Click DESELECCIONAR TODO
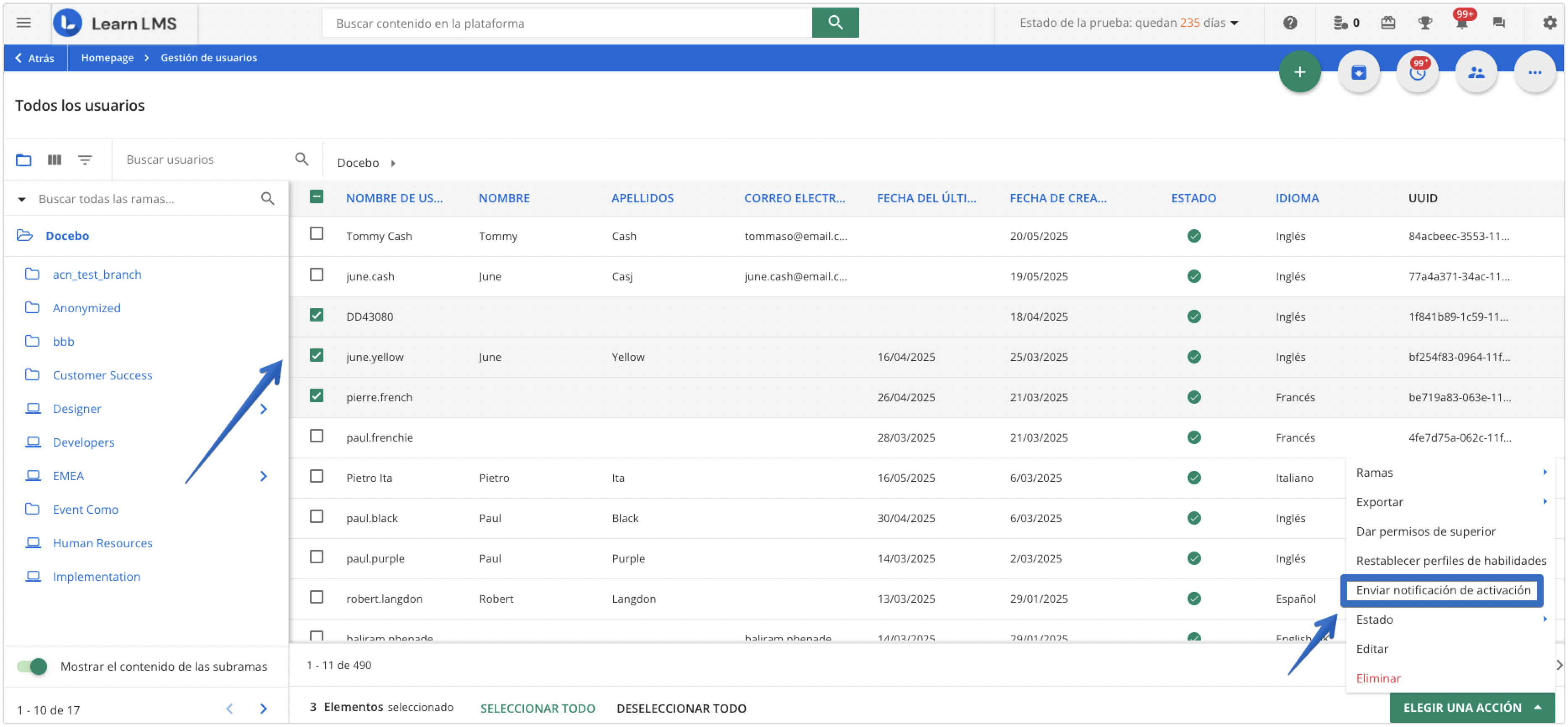 pos(681,708)
